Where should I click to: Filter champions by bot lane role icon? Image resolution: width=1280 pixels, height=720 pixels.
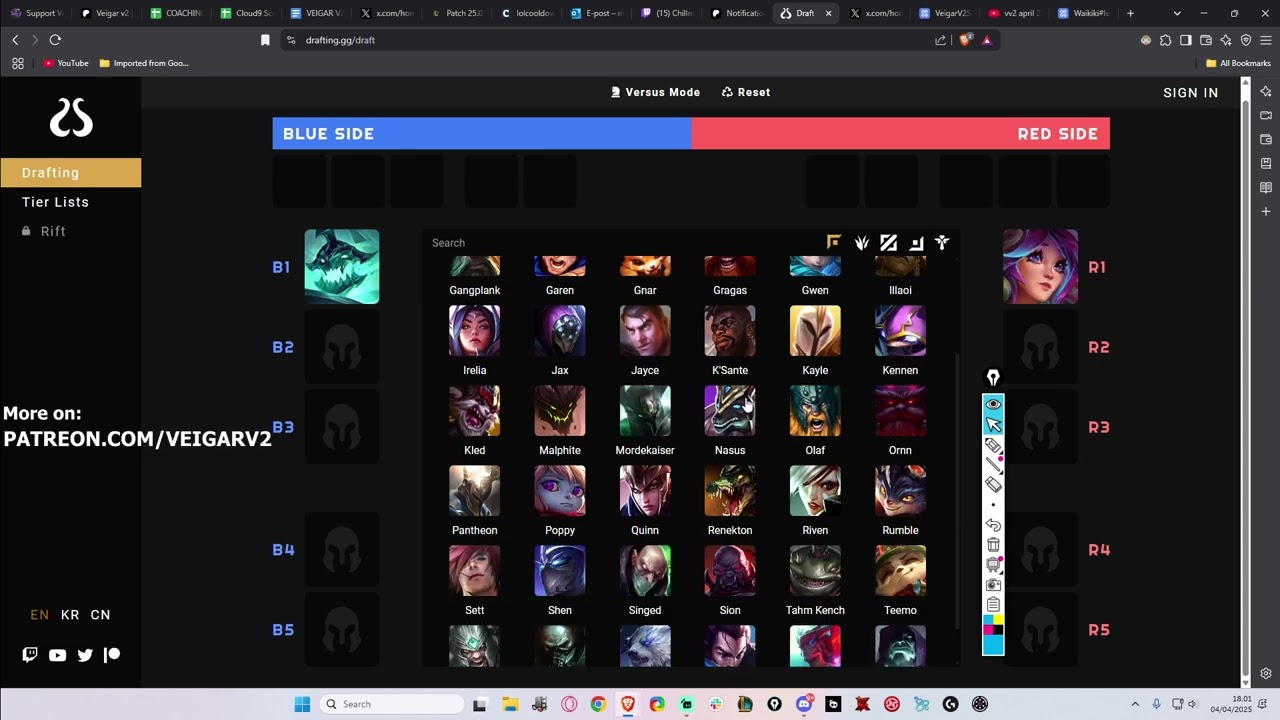tap(916, 242)
